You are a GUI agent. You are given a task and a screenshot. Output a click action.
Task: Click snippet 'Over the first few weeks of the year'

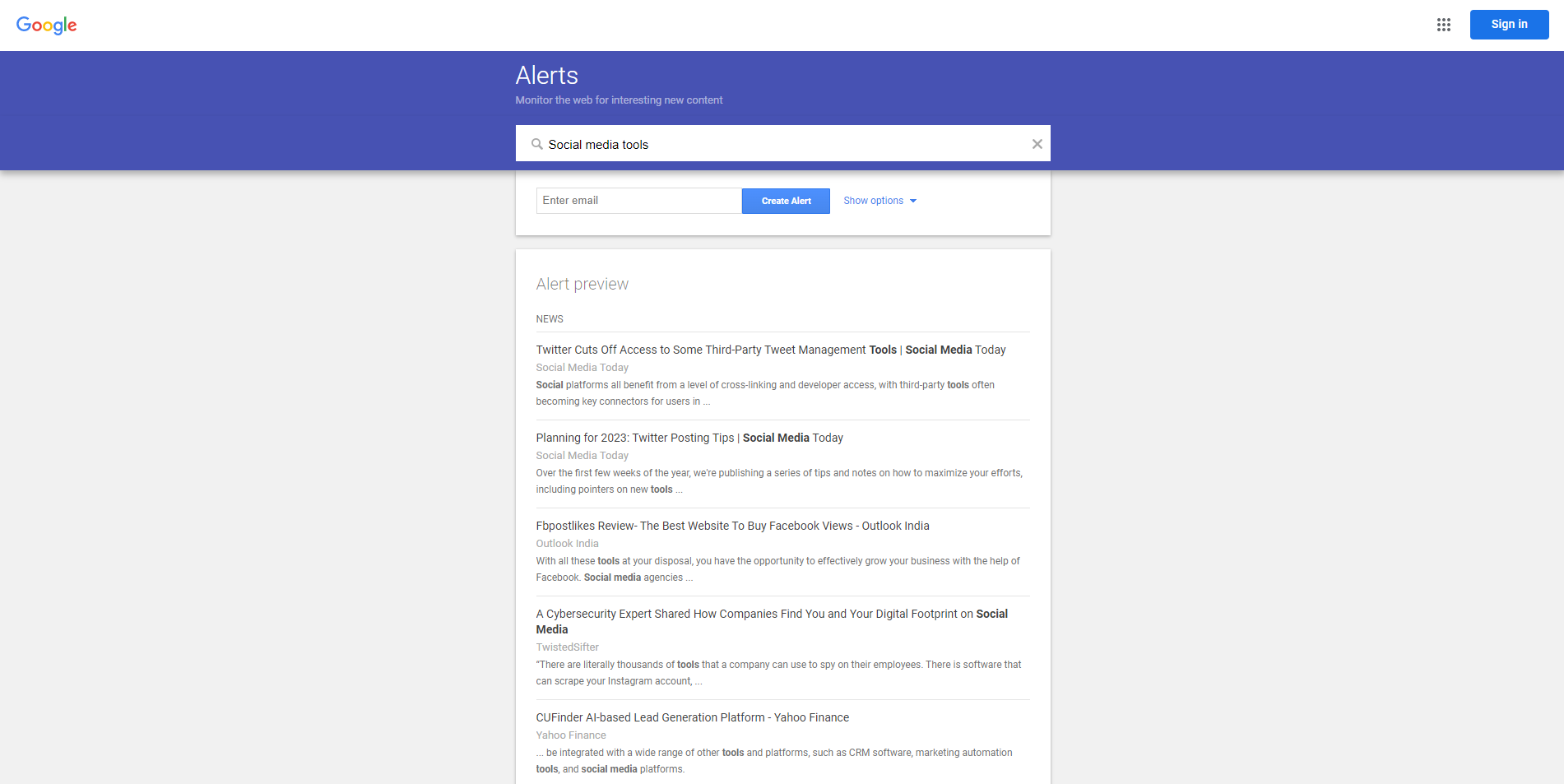779,481
